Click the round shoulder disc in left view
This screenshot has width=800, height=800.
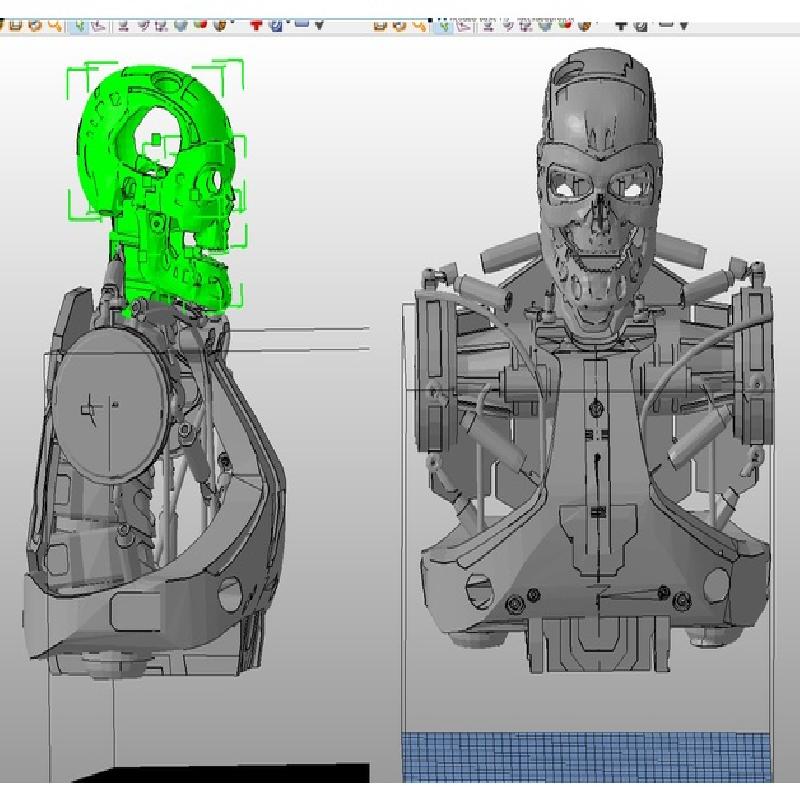pyautogui.click(x=111, y=406)
